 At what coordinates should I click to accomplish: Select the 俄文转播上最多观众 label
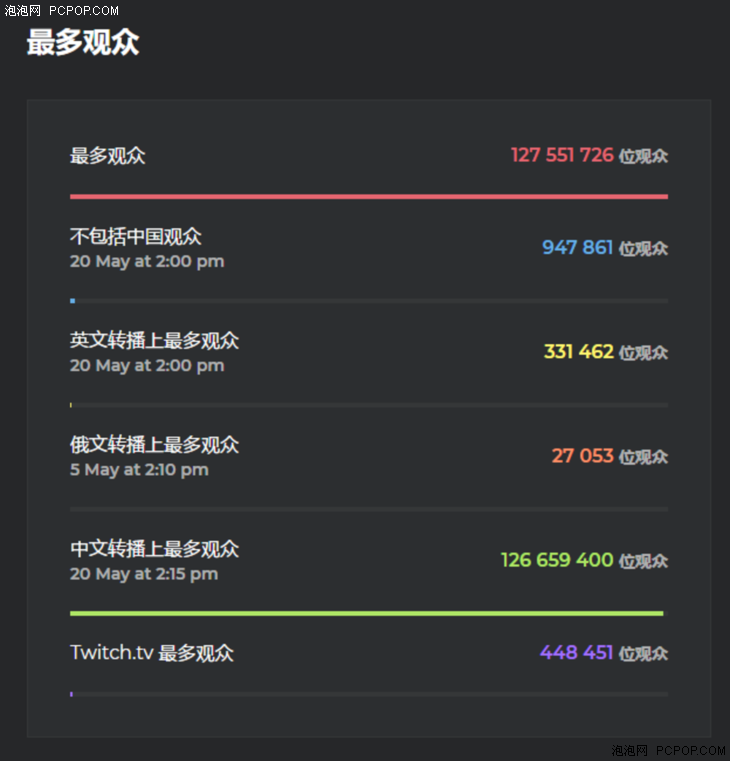(x=154, y=445)
